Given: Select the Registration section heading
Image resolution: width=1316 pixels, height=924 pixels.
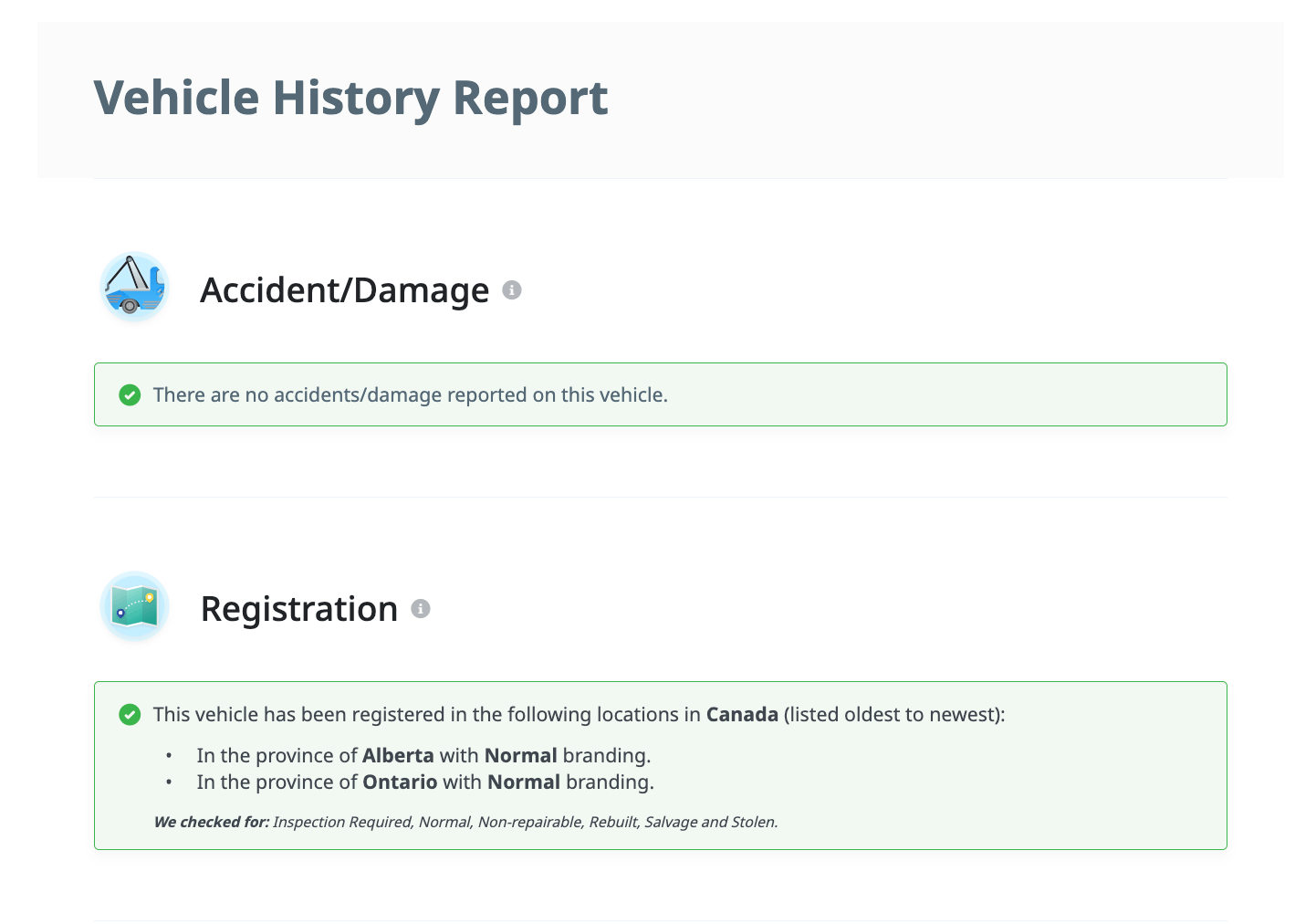Looking at the screenshot, I should [x=298, y=609].
